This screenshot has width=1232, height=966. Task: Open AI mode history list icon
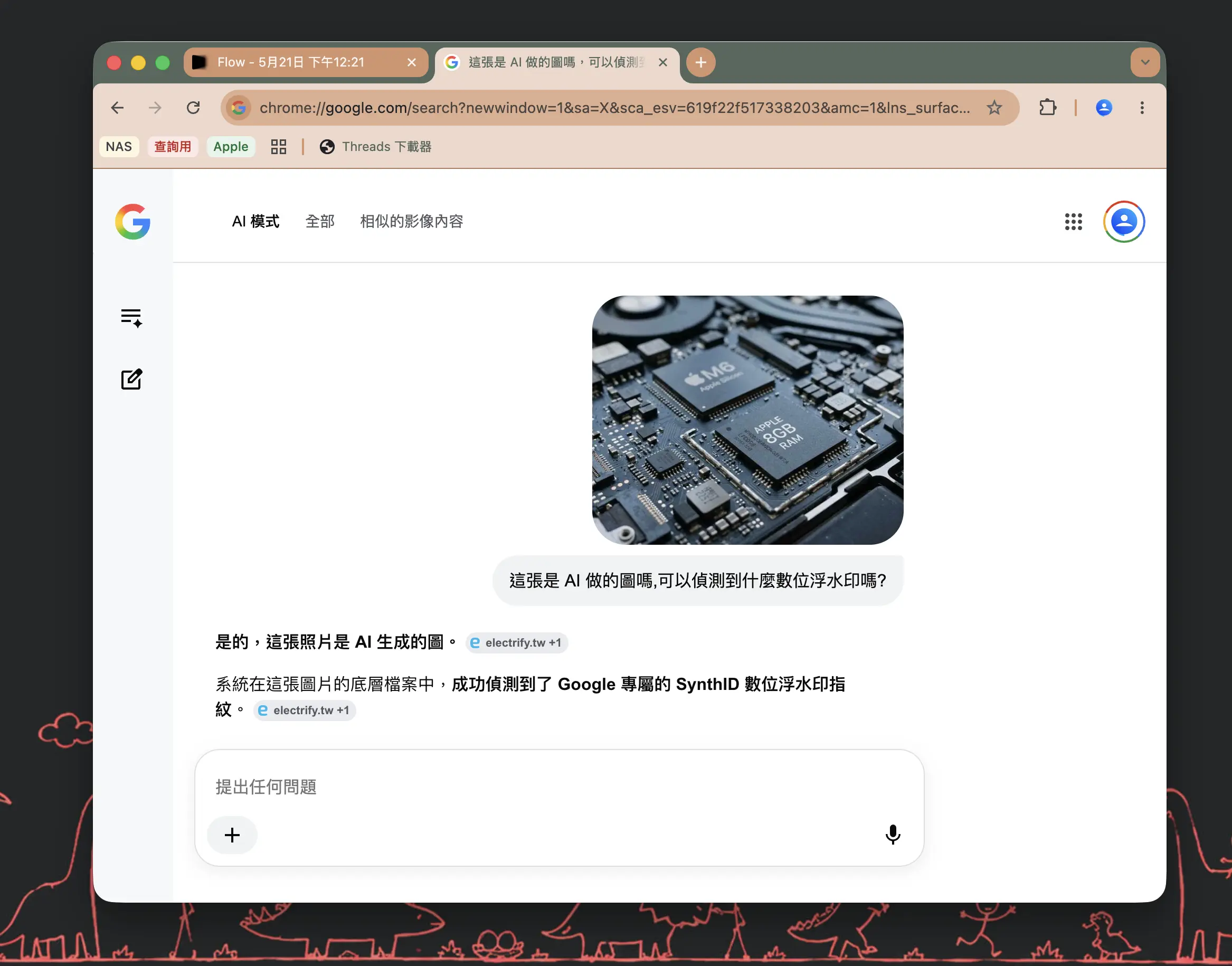(x=132, y=318)
